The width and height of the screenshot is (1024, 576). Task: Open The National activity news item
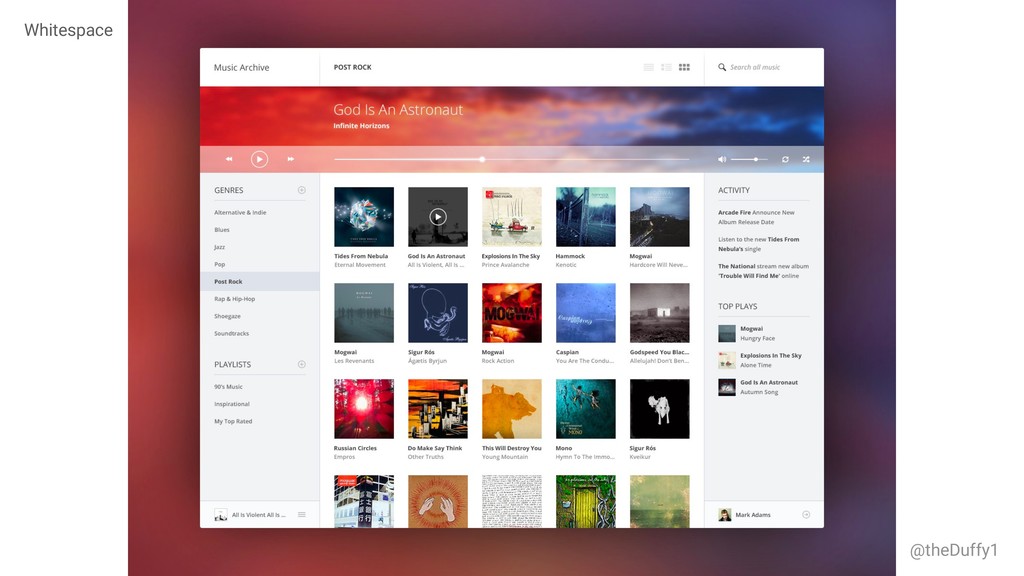tap(763, 271)
